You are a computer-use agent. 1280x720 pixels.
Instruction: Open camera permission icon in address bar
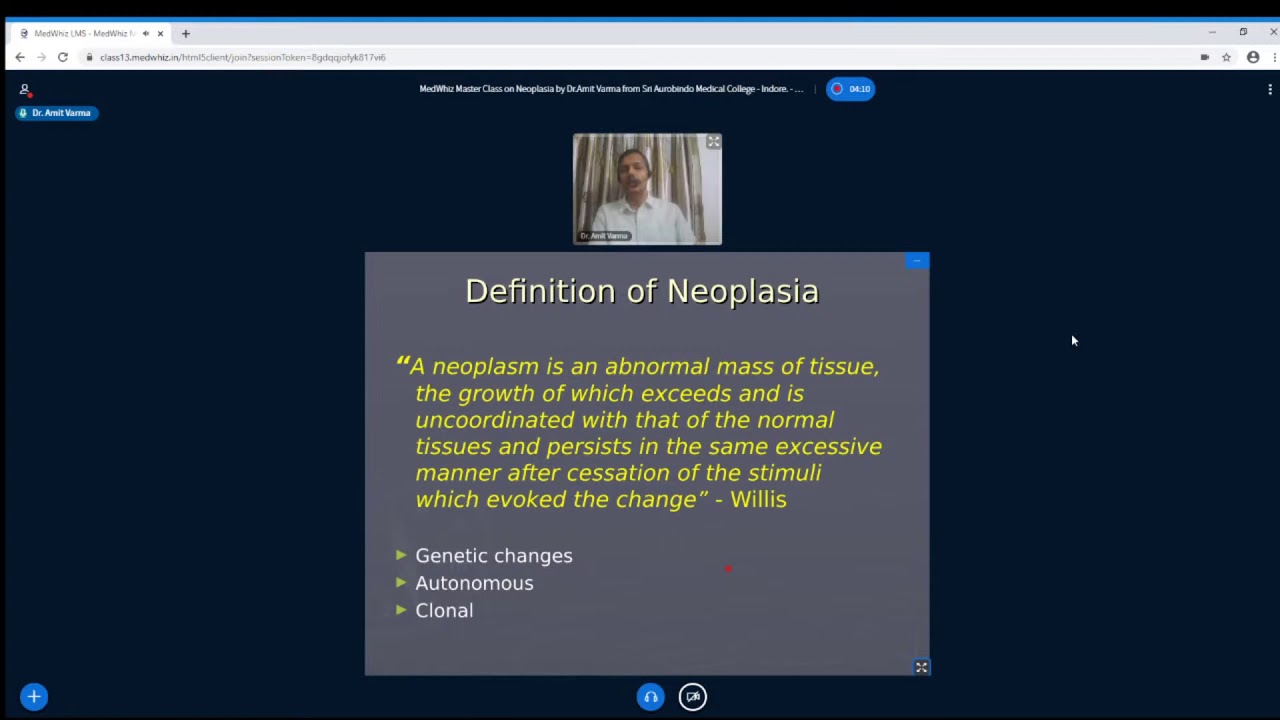click(1204, 57)
